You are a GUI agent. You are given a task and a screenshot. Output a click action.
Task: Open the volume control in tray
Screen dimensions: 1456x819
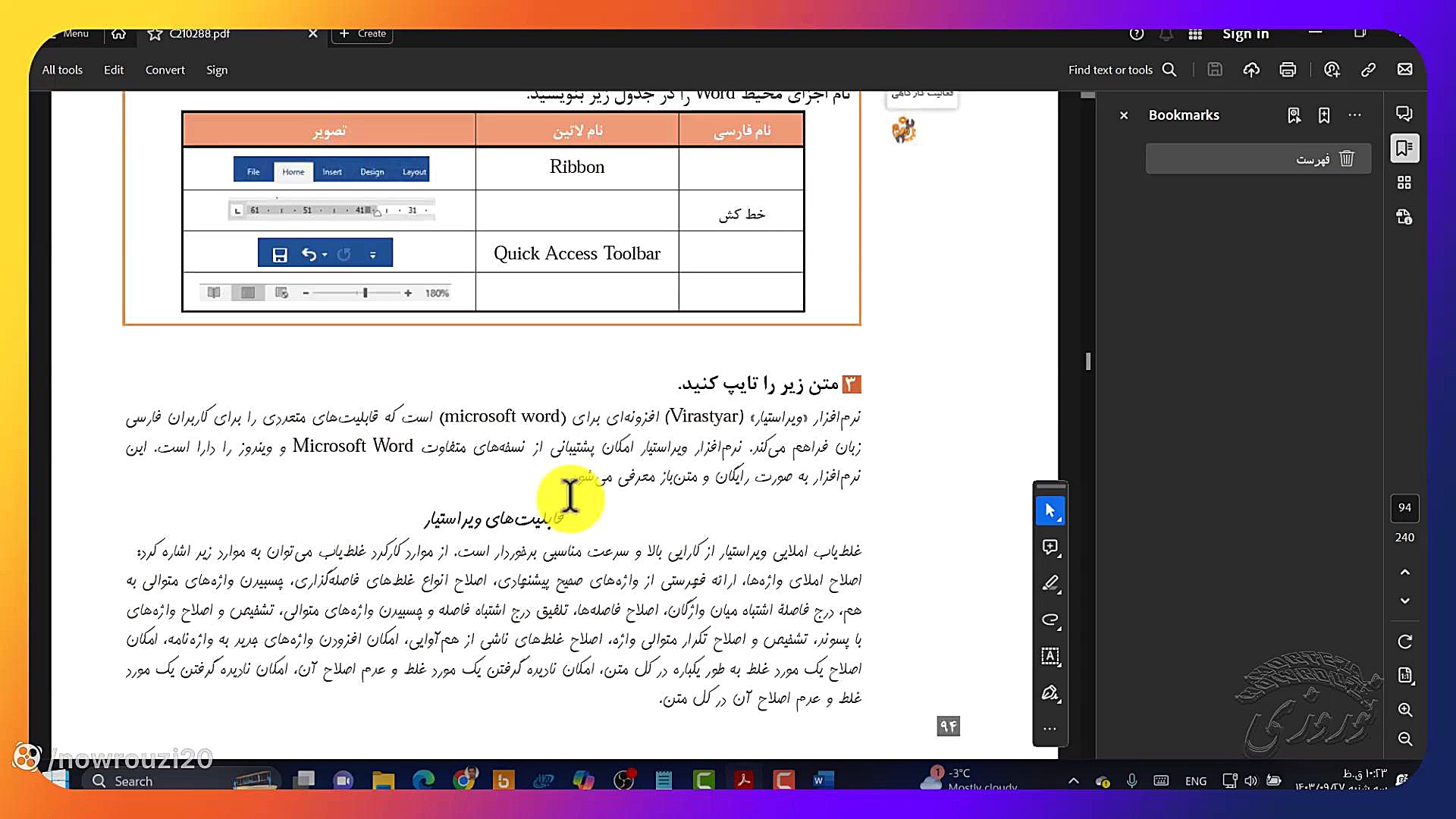click(x=1250, y=780)
